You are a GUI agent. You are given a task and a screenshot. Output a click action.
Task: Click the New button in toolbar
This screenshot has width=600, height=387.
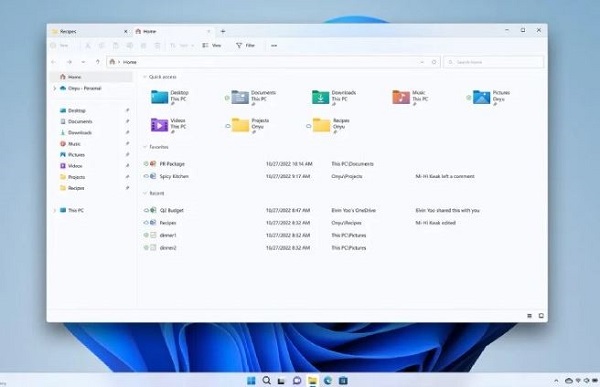point(60,46)
